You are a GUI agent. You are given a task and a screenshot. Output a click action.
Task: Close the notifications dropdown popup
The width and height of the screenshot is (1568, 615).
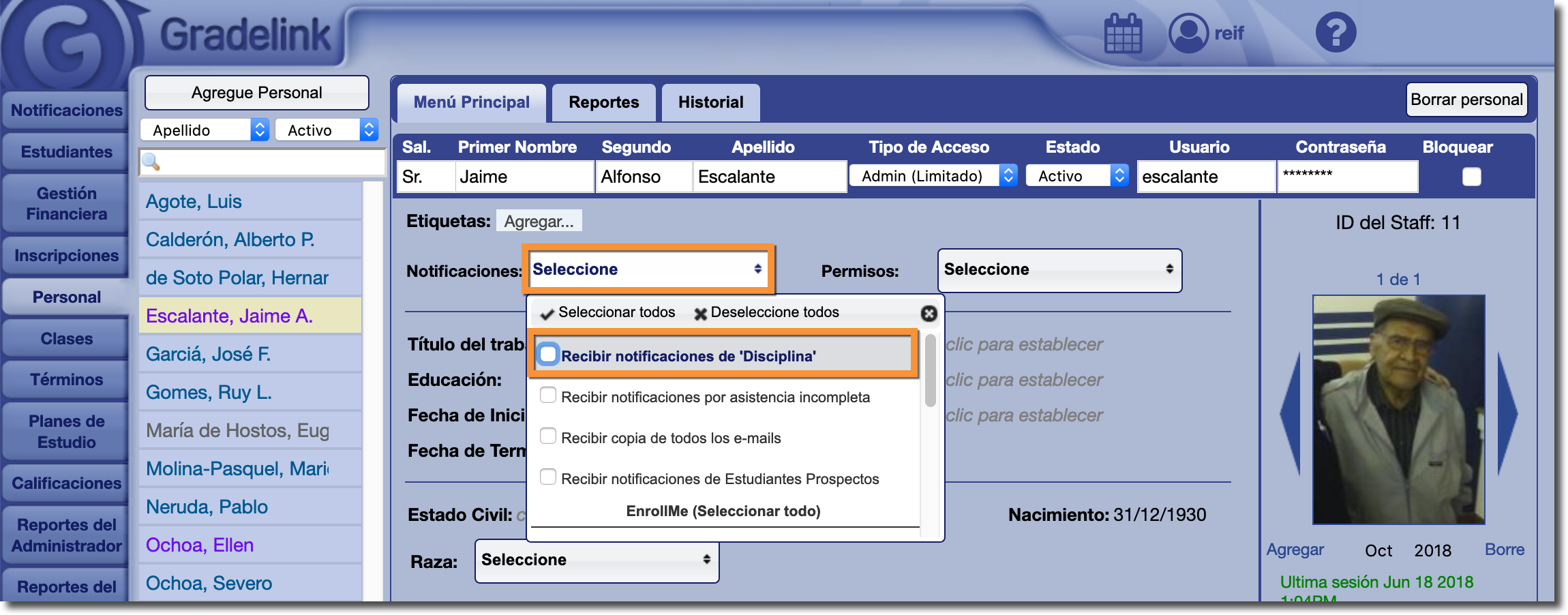click(x=929, y=314)
